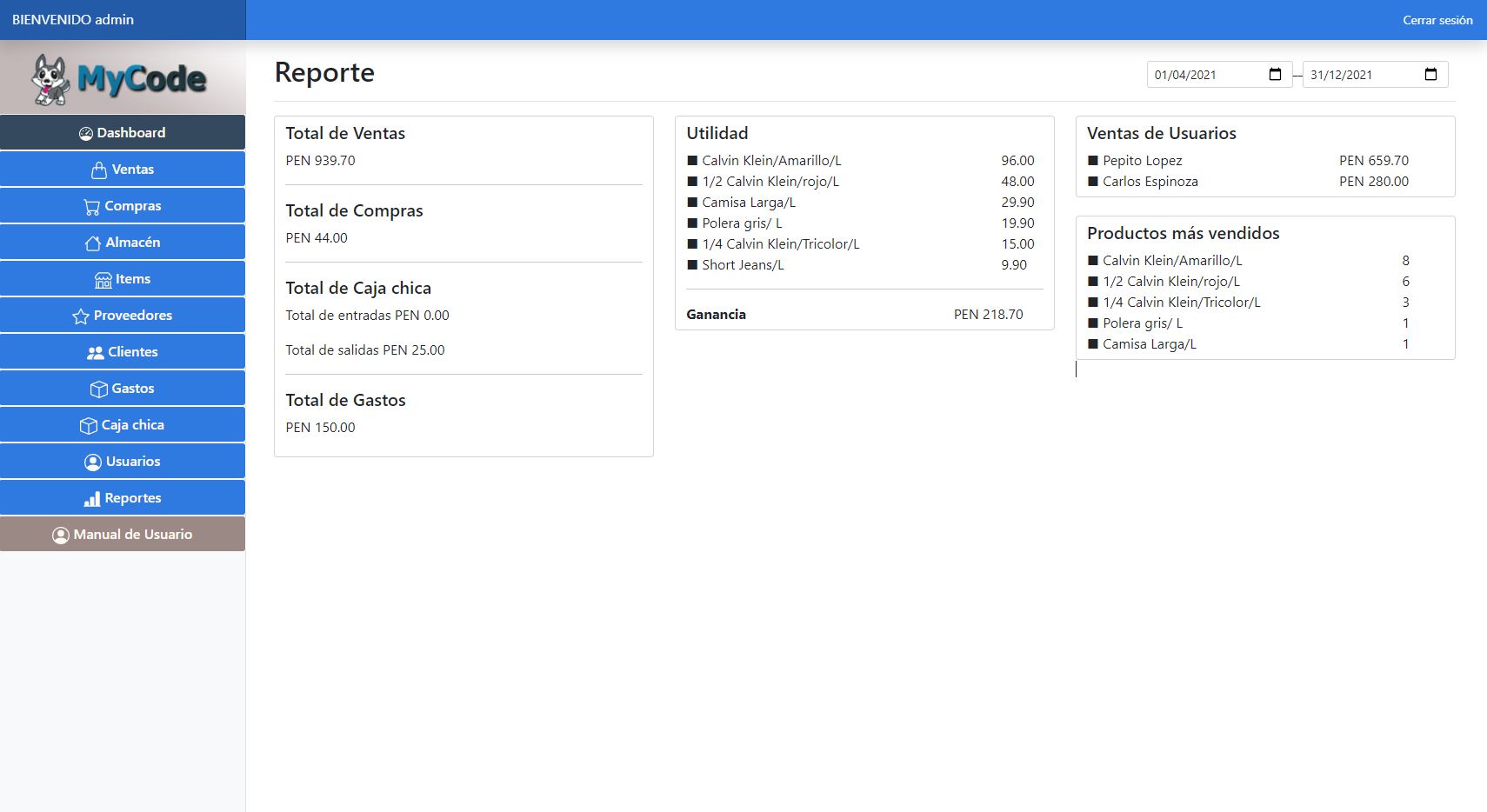The height and width of the screenshot is (812, 1487).
Task: Click the black swatch beside Camisa Larga/L in Utilidad
Action: point(692,203)
